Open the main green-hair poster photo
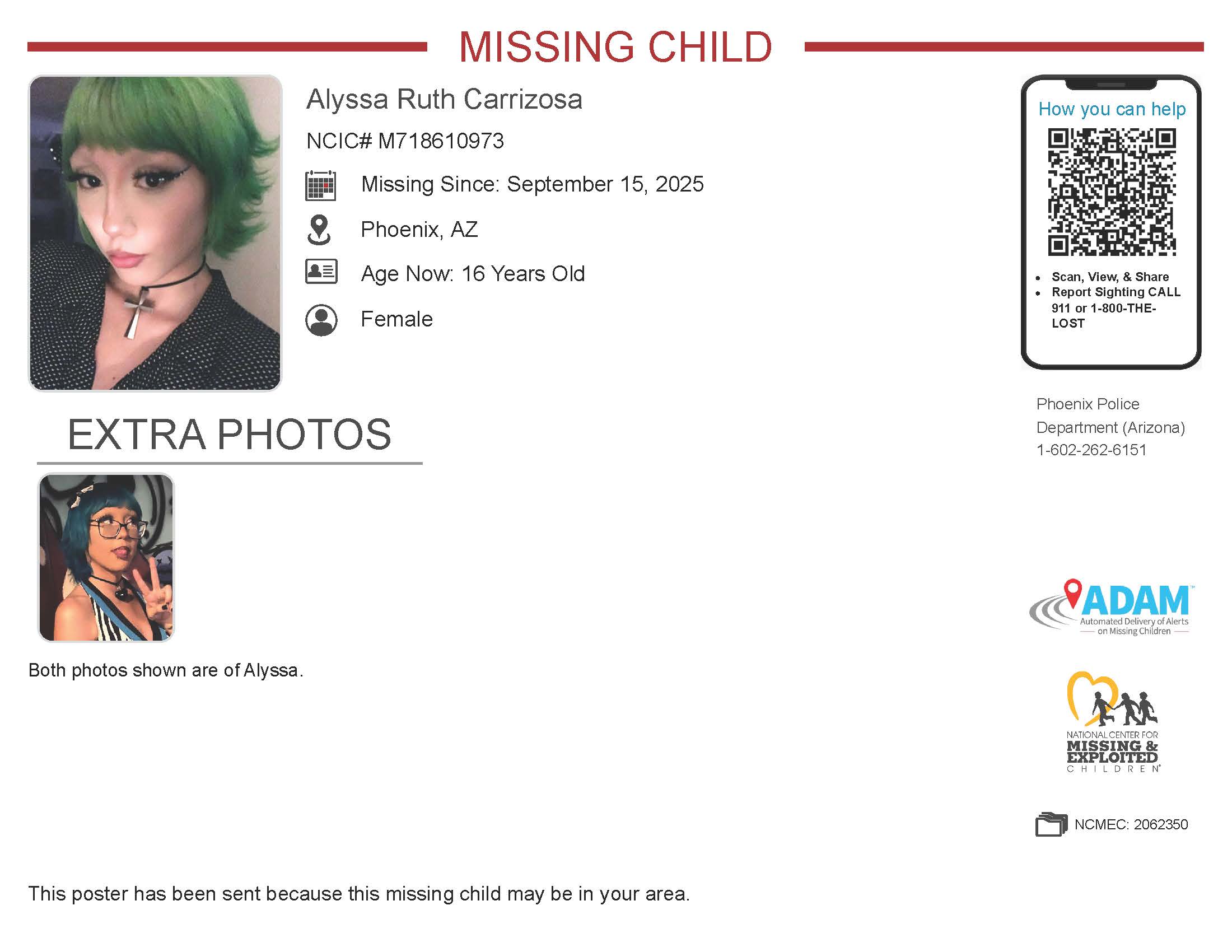This screenshot has width=1232, height=952. pos(155,233)
